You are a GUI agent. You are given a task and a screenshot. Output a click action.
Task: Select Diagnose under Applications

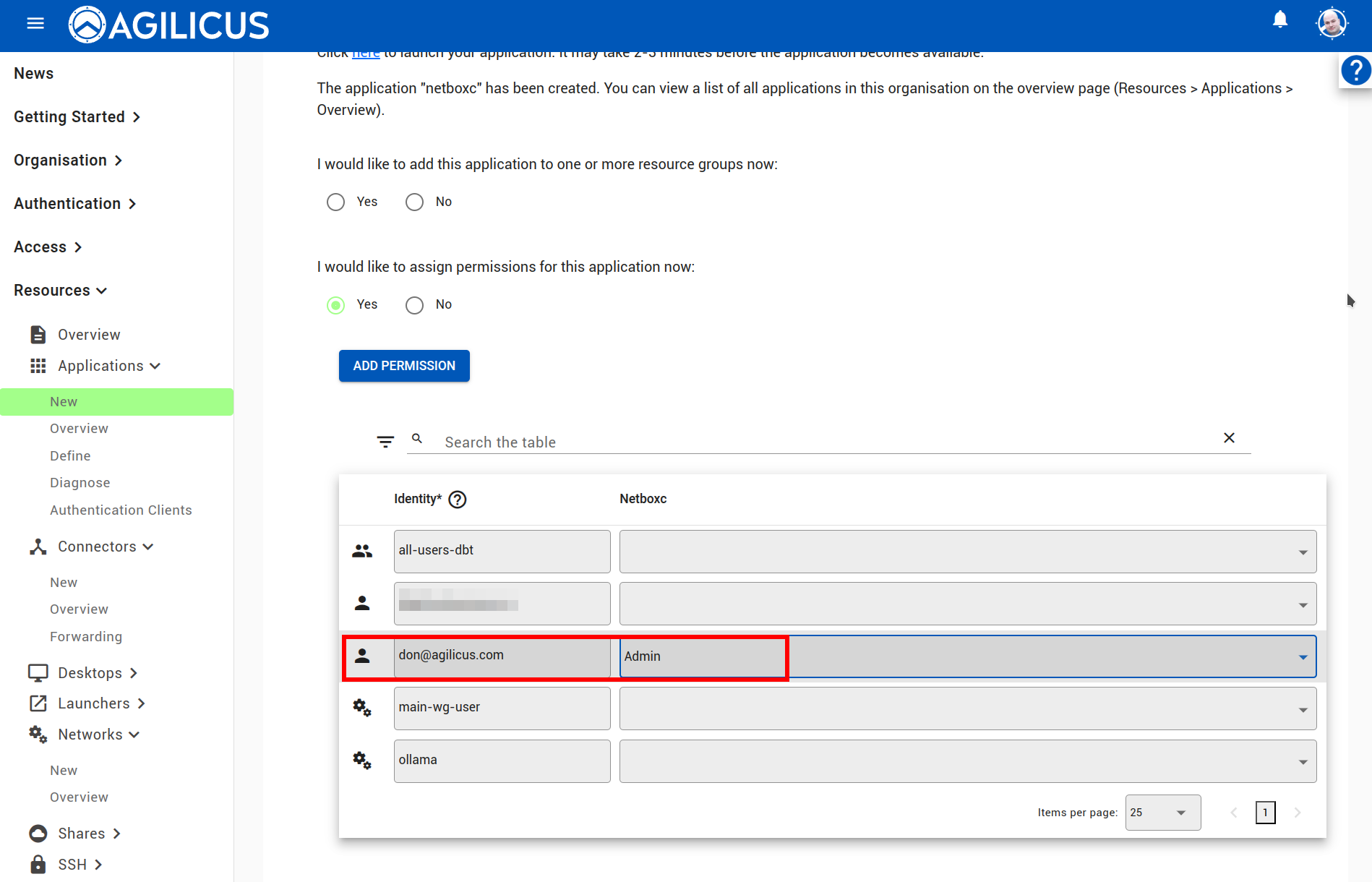click(x=80, y=482)
